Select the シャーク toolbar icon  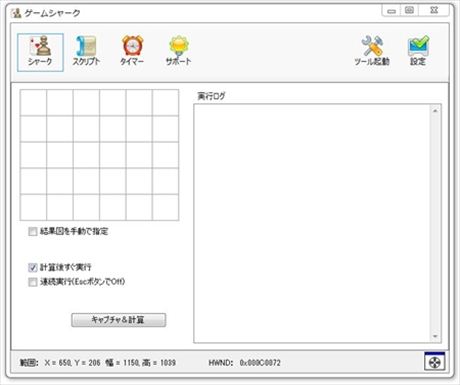pyautogui.click(x=40, y=52)
